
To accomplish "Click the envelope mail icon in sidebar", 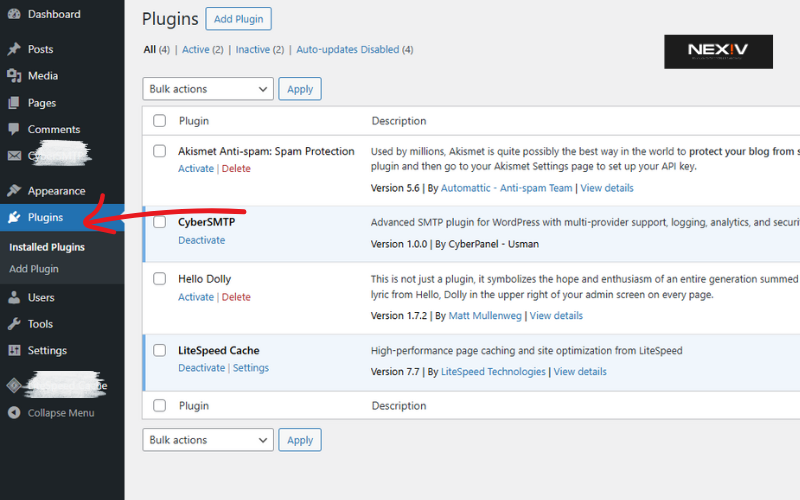I will (14, 156).
